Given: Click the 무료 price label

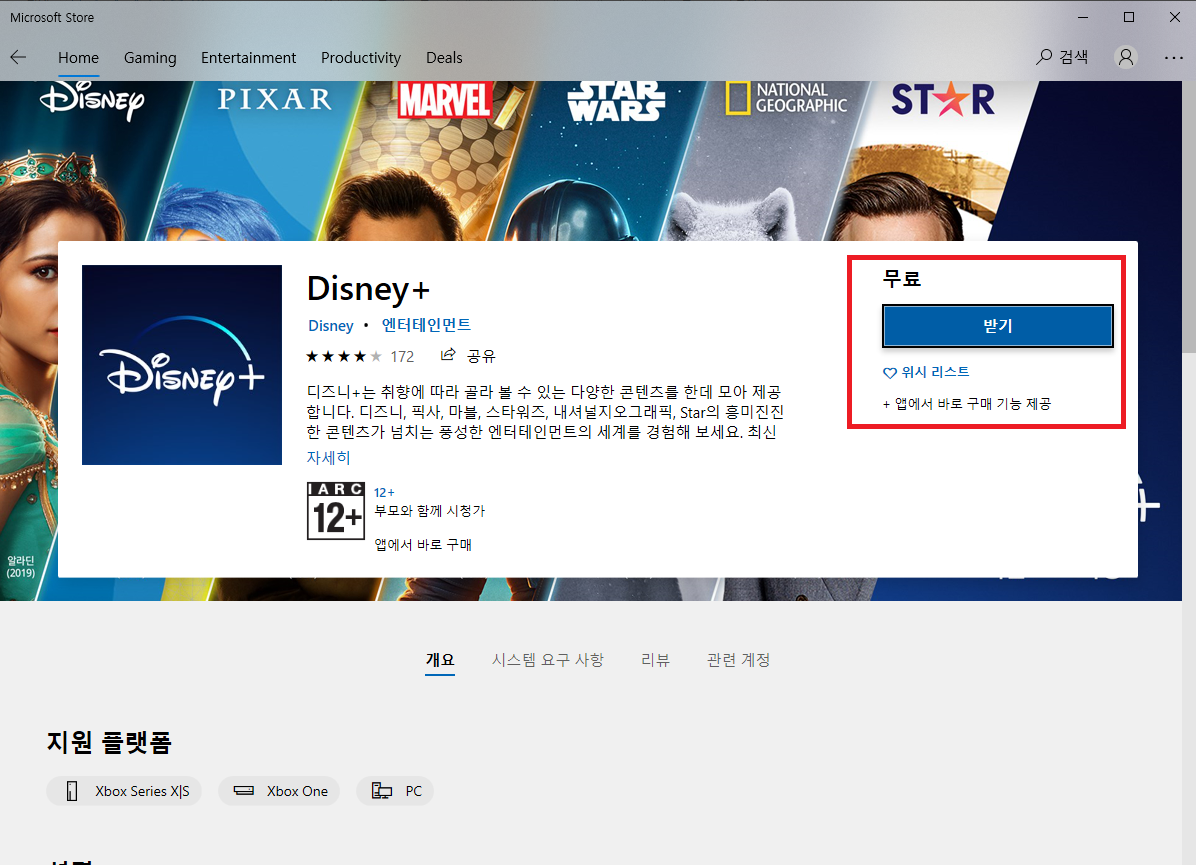Looking at the screenshot, I should tap(902, 278).
